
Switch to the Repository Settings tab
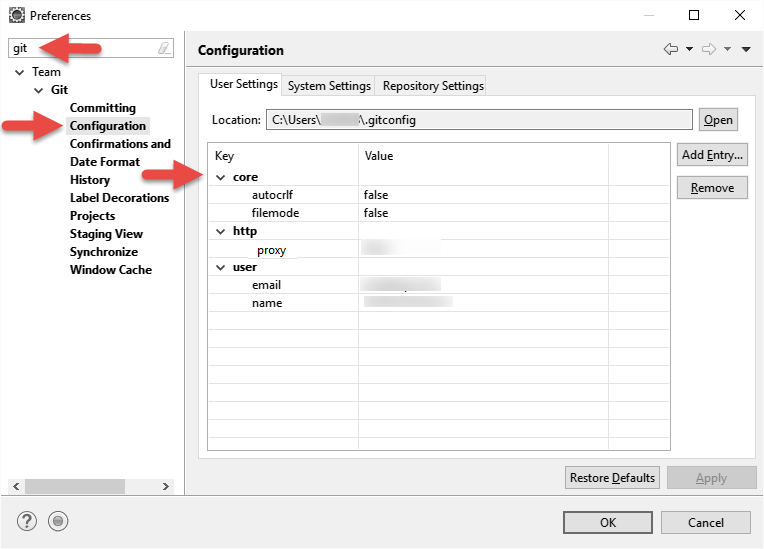433,86
